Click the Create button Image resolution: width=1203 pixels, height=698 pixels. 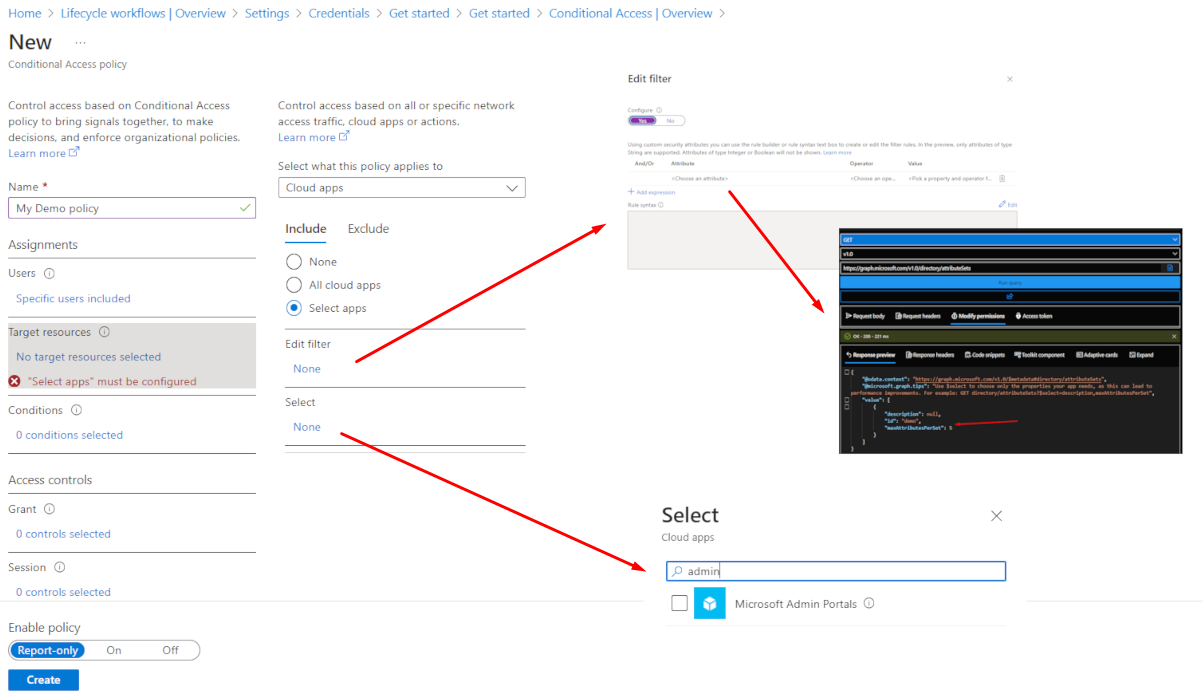(x=44, y=680)
